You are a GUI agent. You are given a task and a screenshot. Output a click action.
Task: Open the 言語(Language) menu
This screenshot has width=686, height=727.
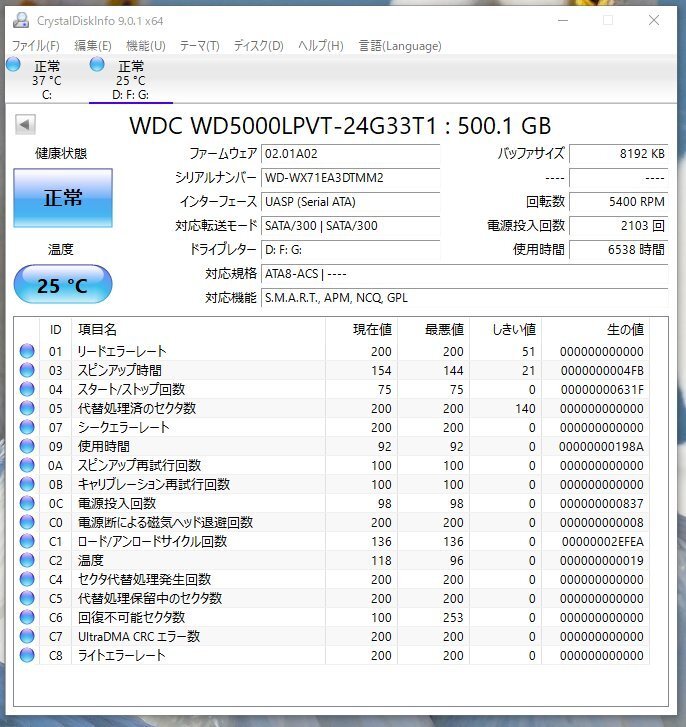click(x=400, y=45)
